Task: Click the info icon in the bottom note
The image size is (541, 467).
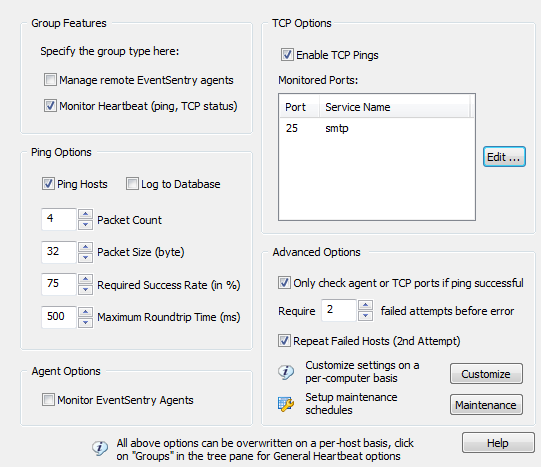Action: pyautogui.click(x=100, y=448)
